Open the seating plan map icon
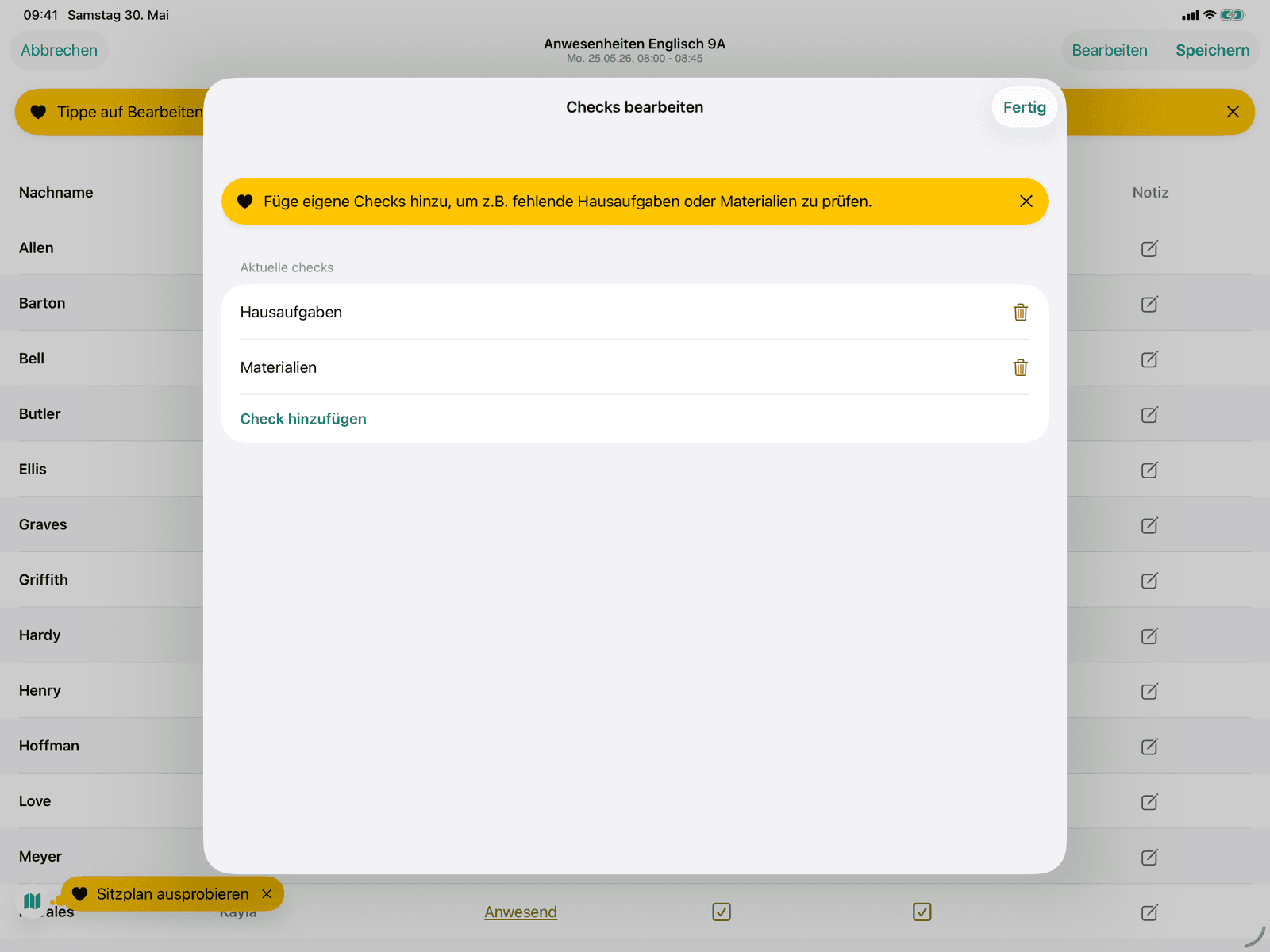This screenshot has width=1270, height=952. (33, 901)
